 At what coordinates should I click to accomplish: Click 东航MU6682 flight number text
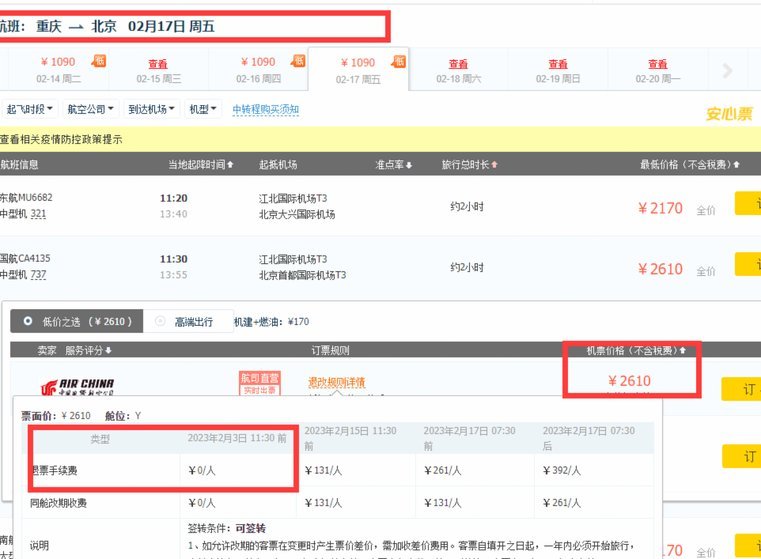(26, 197)
